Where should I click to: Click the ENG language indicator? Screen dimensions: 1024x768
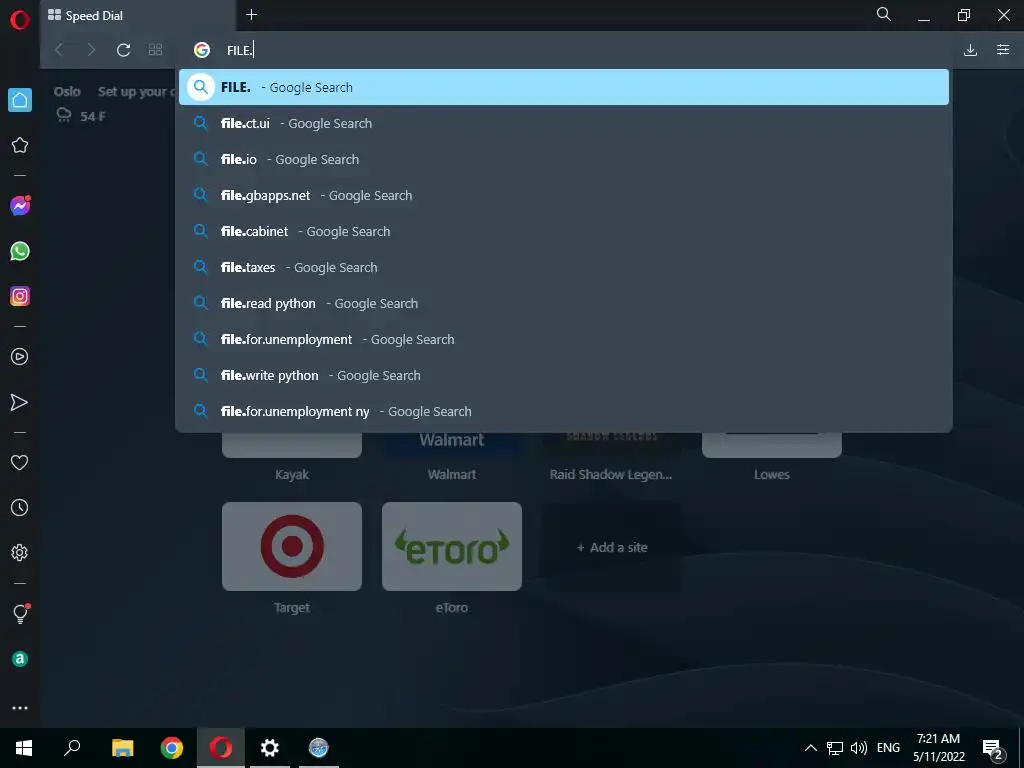pyautogui.click(x=888, y=748)
